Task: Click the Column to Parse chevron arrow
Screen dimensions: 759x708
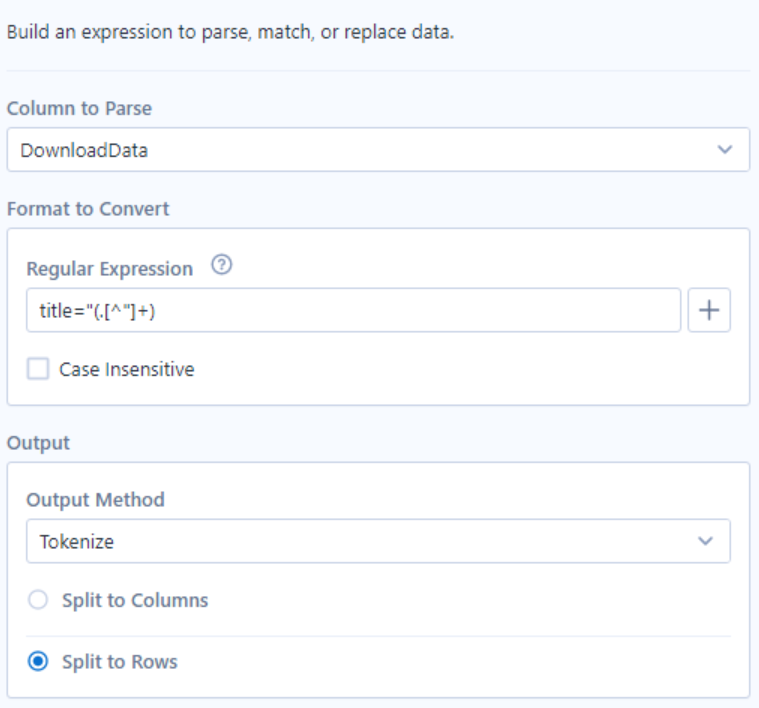Action: 725,149
